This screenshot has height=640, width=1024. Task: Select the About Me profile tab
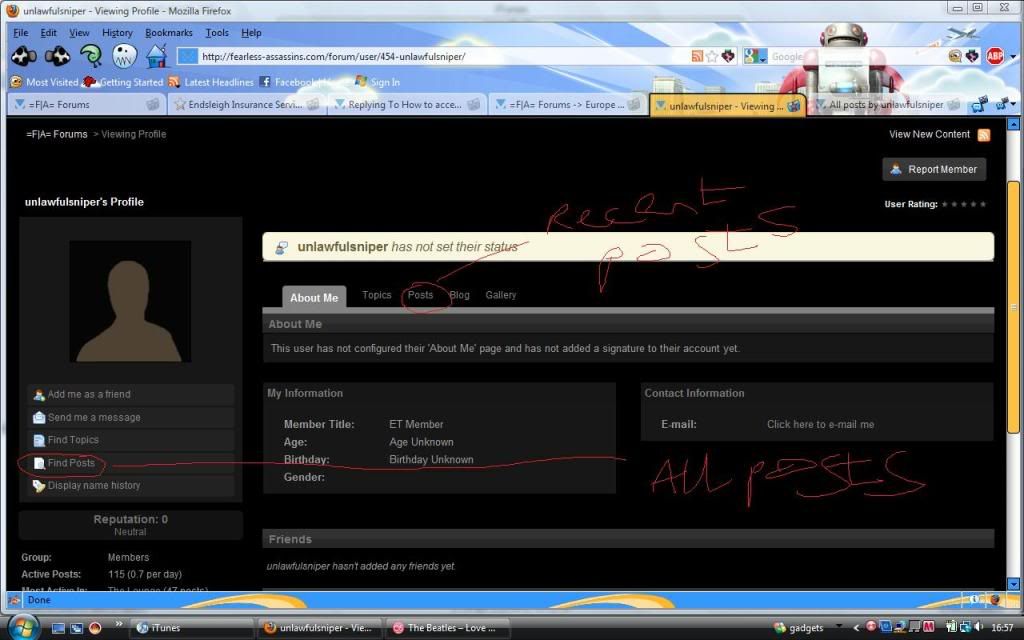click(314, 298)
